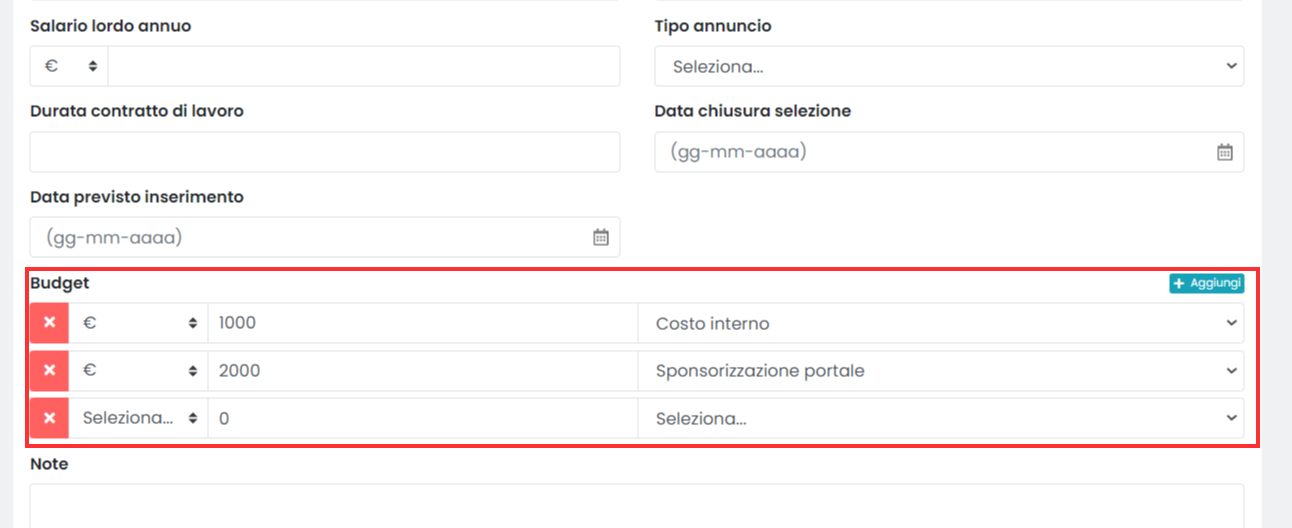Image resolution: width=1292 pixels, height=528 pixels.
Task: Open calendar for Data previsto inserimento
Action: pos(600,238)
